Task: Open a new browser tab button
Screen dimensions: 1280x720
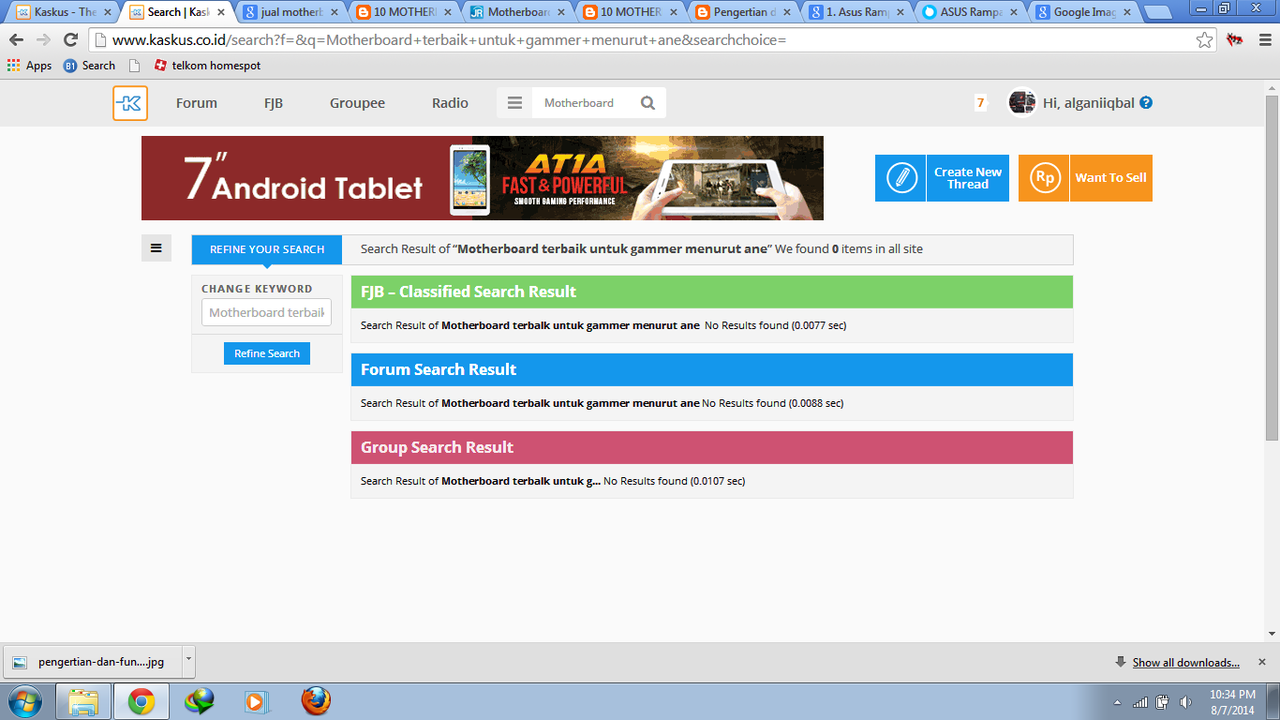Action: pyautogui.click(x=1158, y=12)
